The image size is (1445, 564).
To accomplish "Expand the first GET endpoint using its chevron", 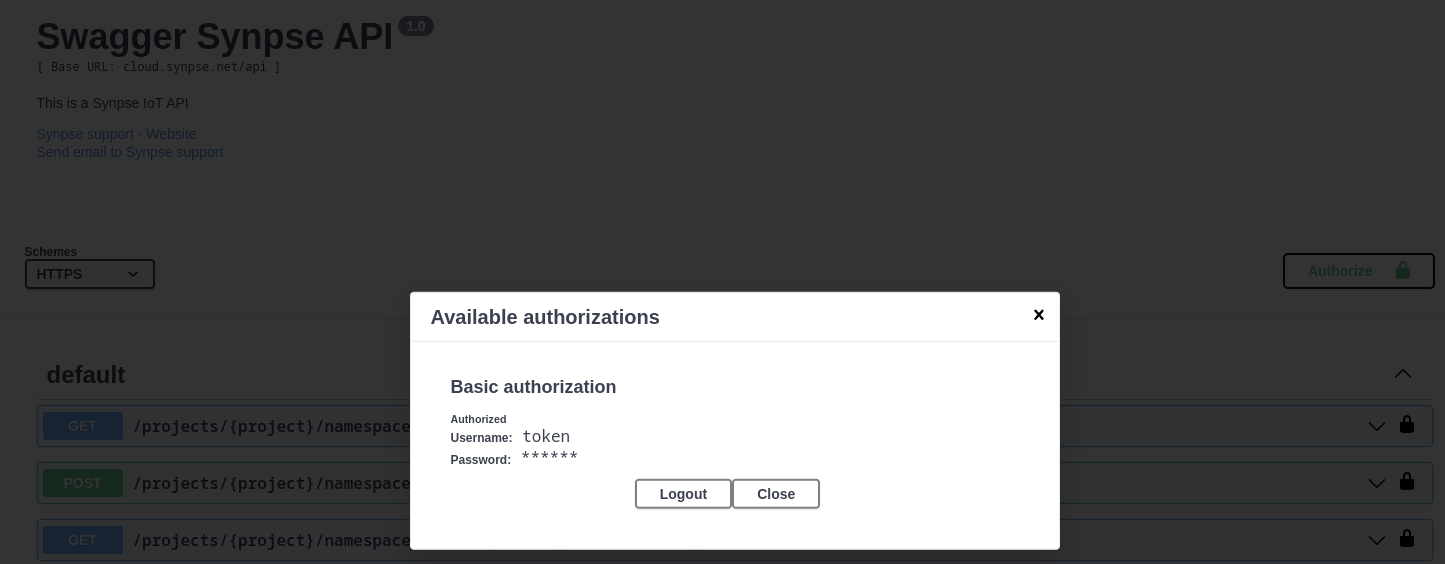I will tap(1377, 426).
